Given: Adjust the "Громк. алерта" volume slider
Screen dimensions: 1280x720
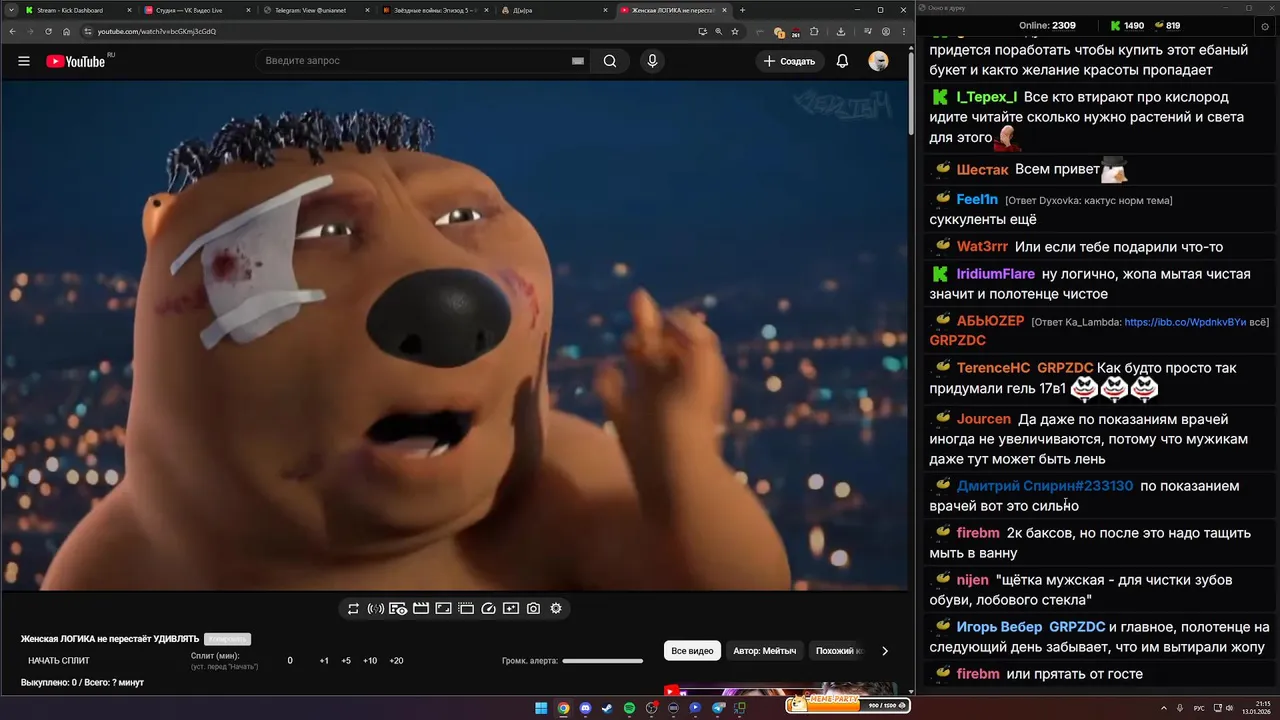Looking at the screenshot, I should coord(603,660).
